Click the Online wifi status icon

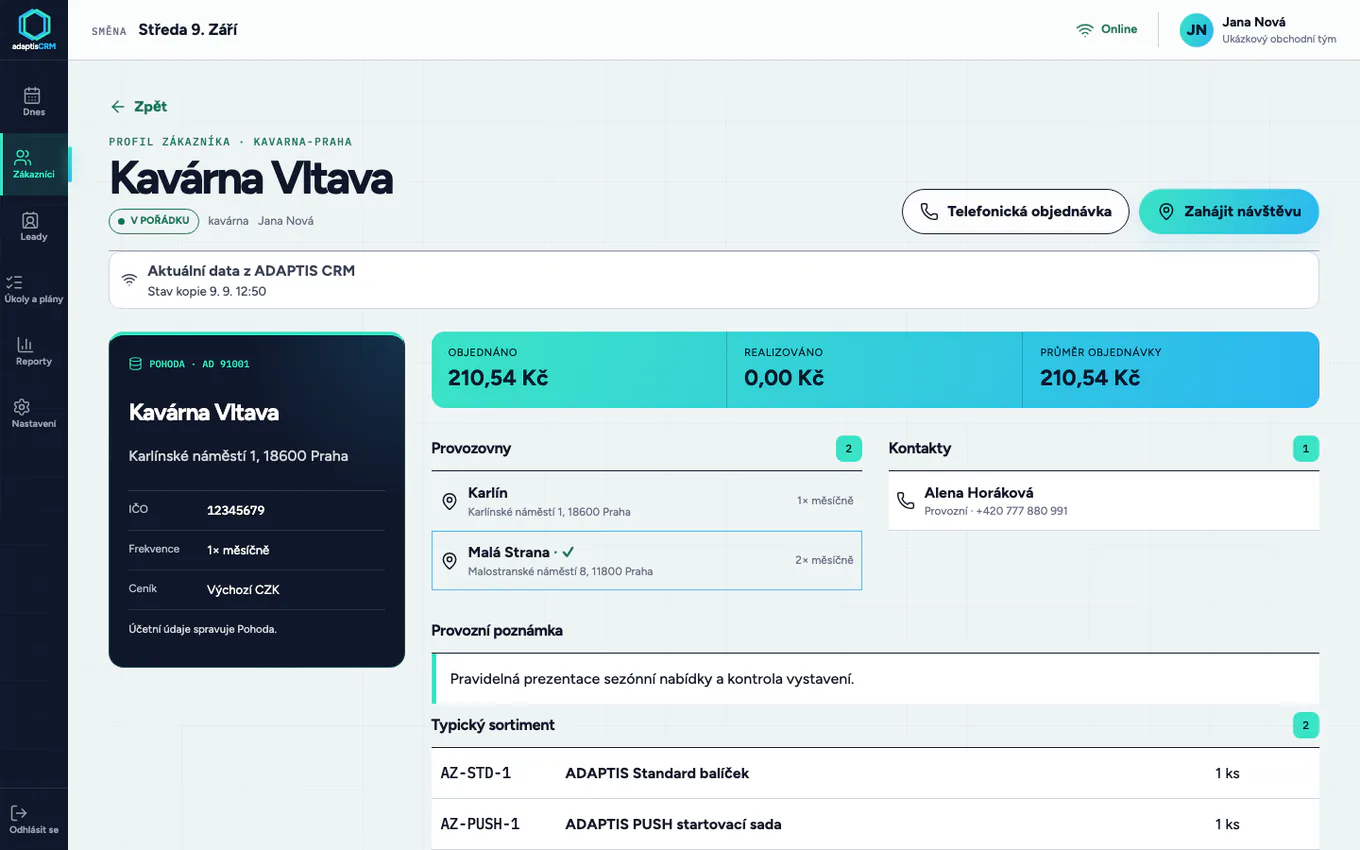pos(1085,30)
